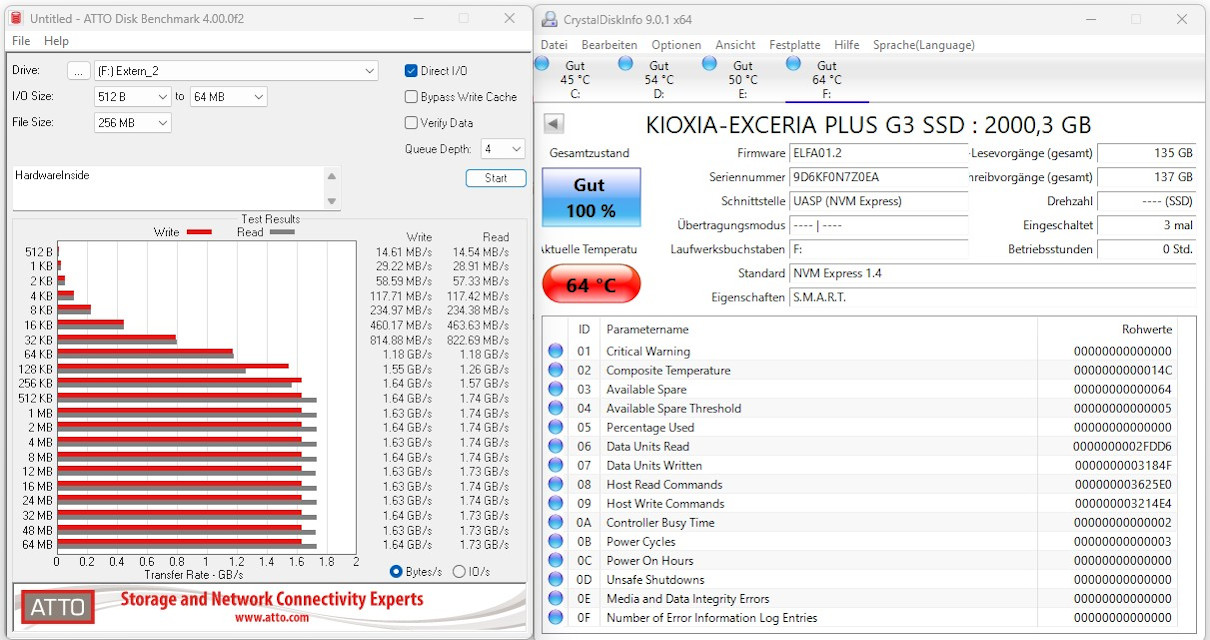Click the Composite Temperature status orb

(556, 370)
